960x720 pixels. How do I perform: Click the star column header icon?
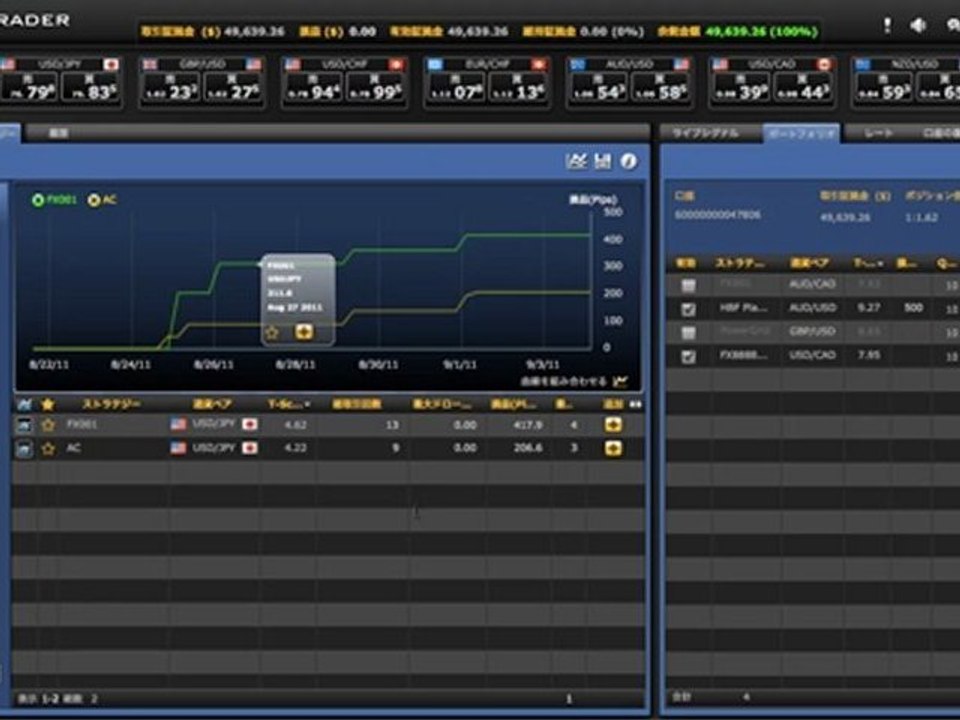coord(48,404)
